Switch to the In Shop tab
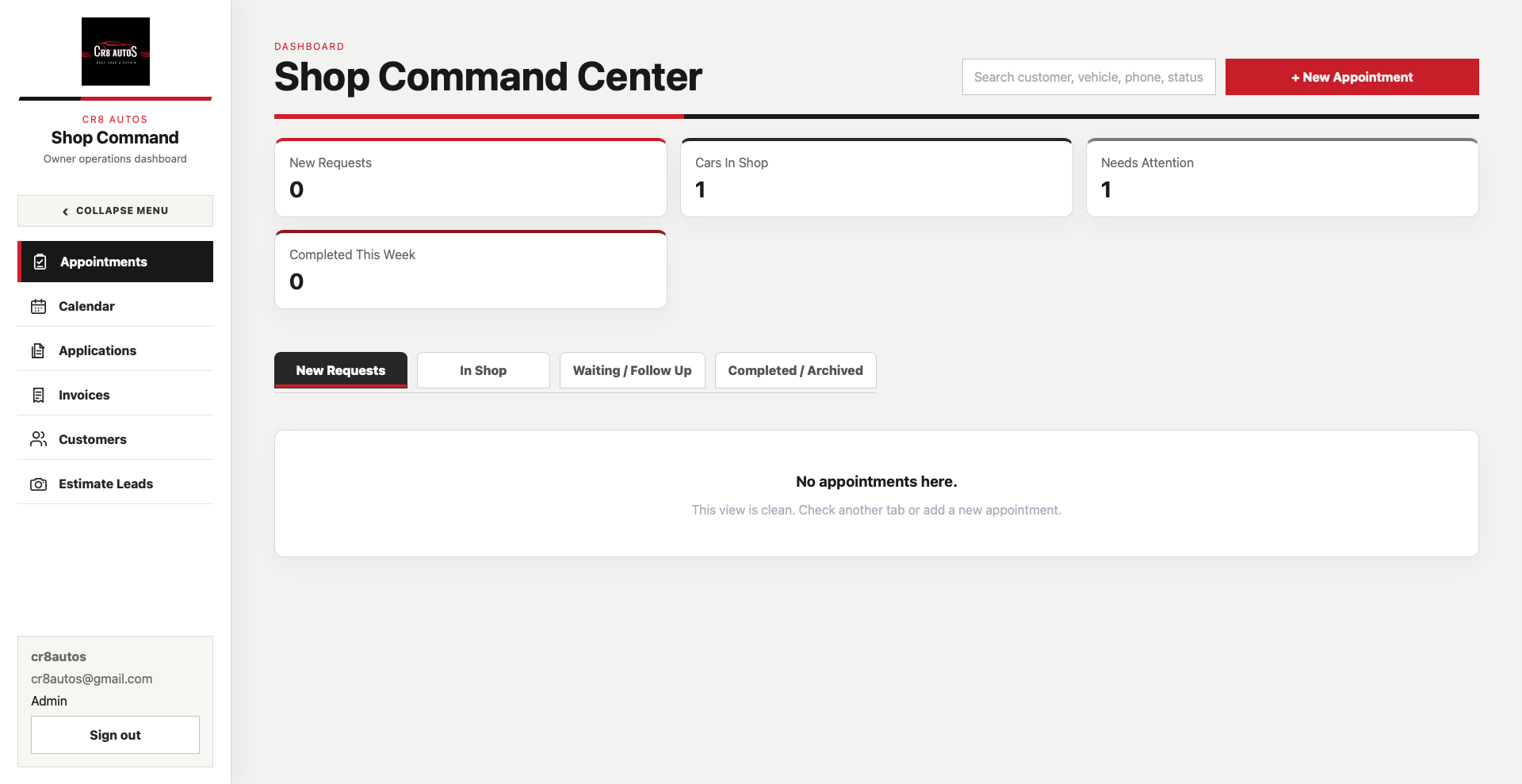 (484, 370)
